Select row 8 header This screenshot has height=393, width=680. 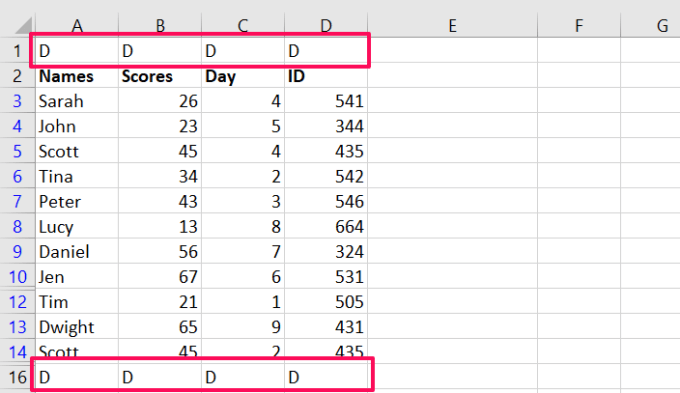(x=17, y=226)
